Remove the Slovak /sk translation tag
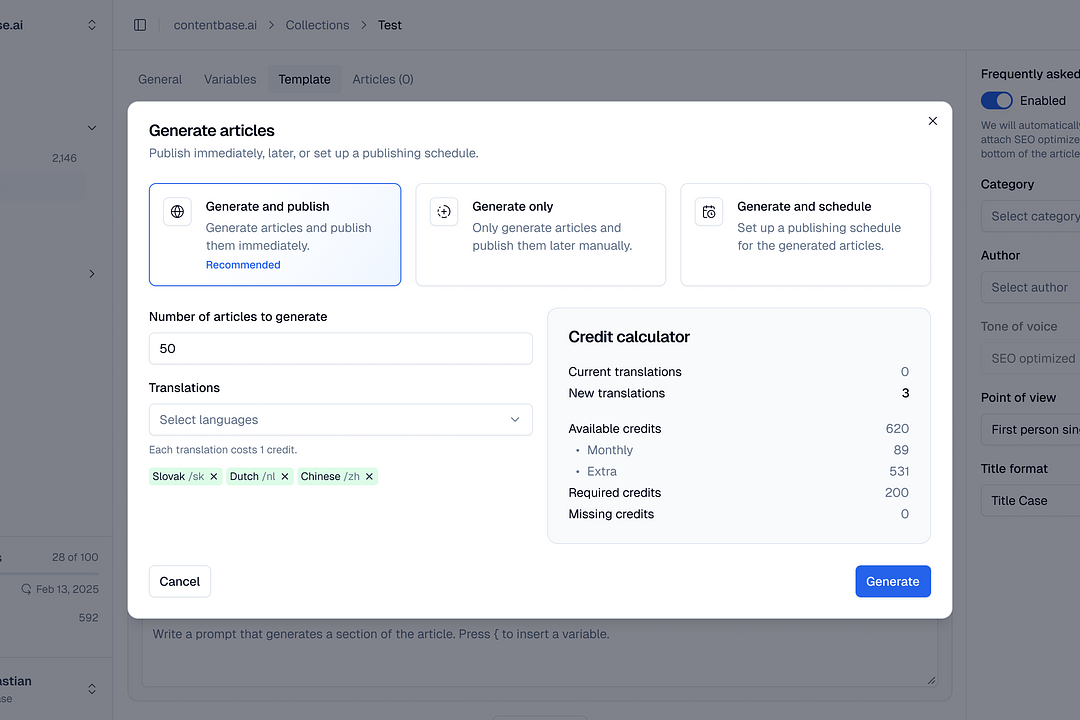Image resolution: width=1080 pixels, height=720 pixels. click(216, 476)
